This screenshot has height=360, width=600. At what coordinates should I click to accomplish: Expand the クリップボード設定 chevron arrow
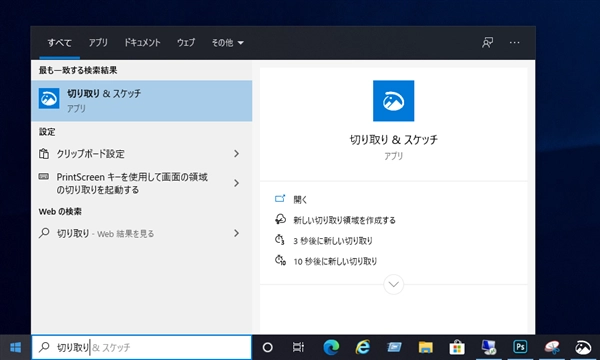236,154
